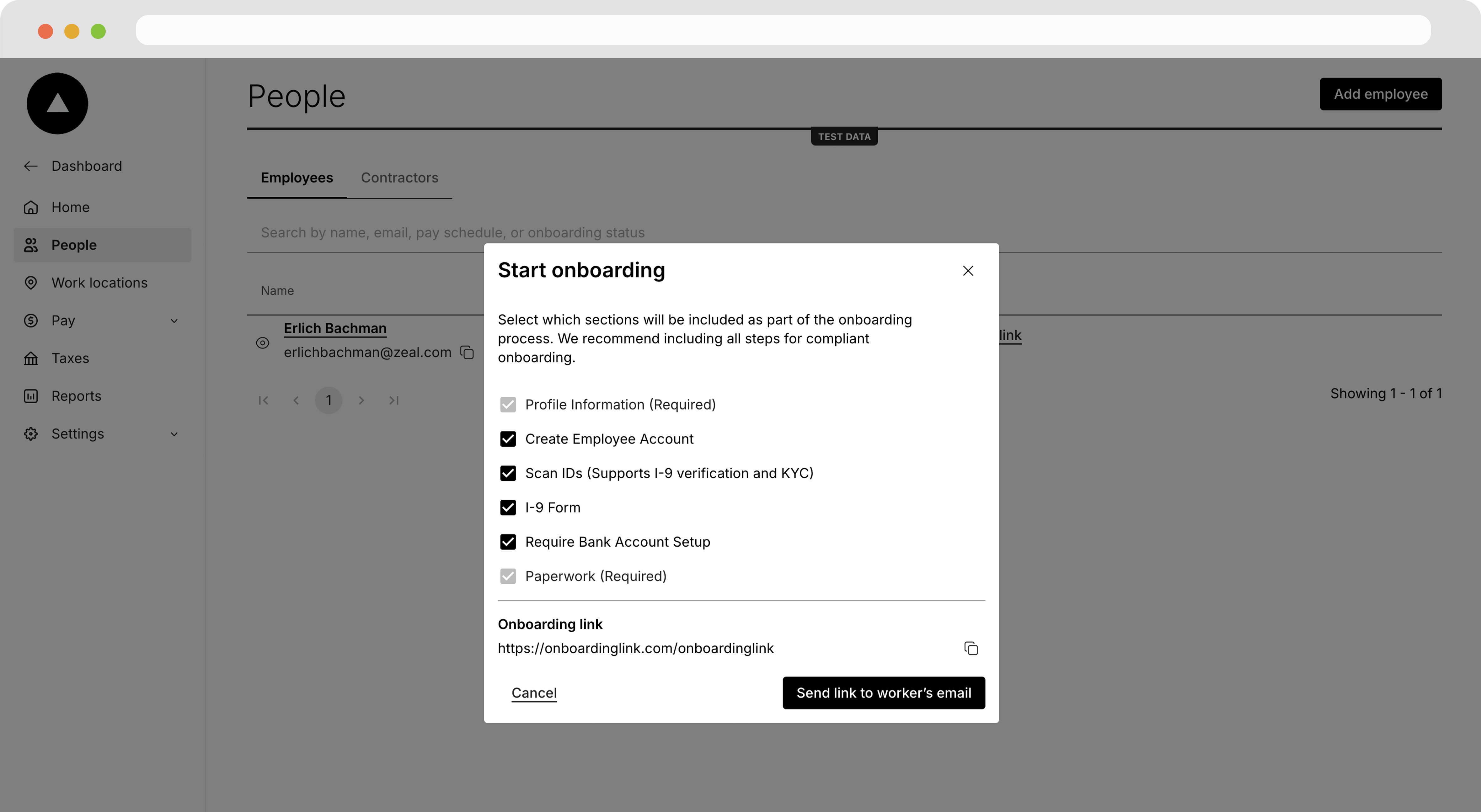Click the Work locations pin icon
Viewport: 1481px width, 812px height.
[x=30, y=283]
